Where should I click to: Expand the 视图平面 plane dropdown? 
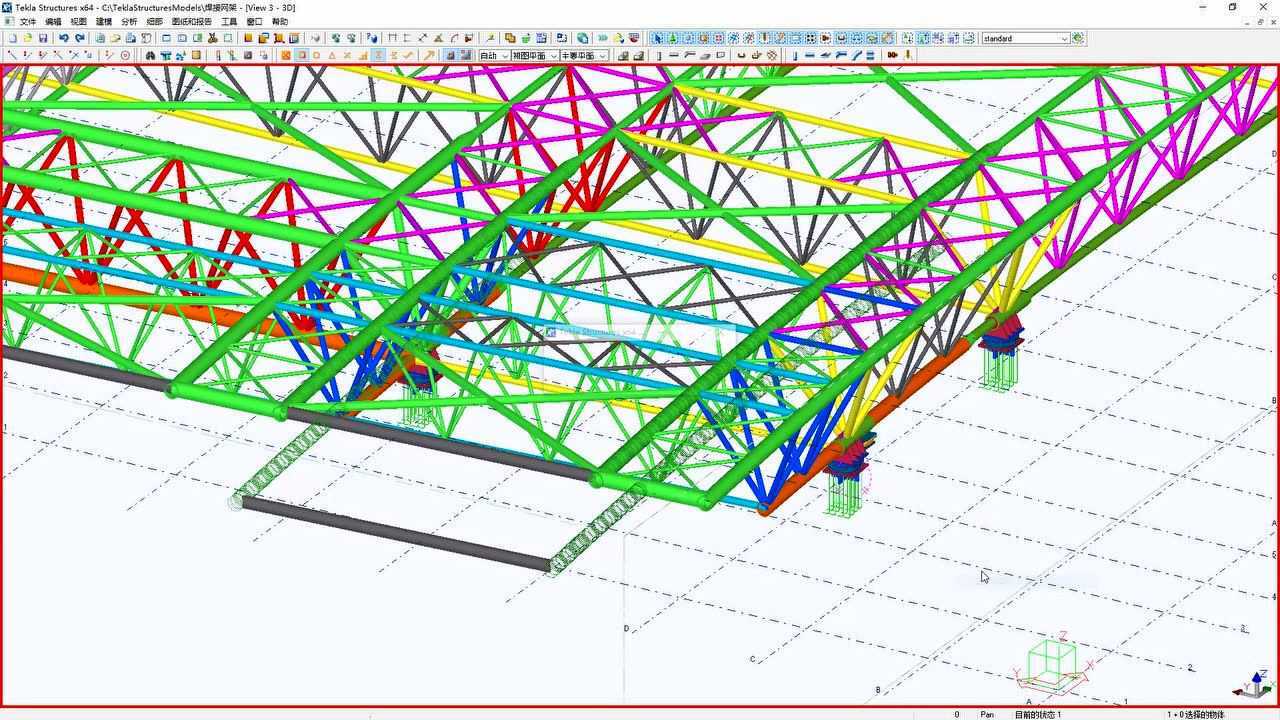533,55
